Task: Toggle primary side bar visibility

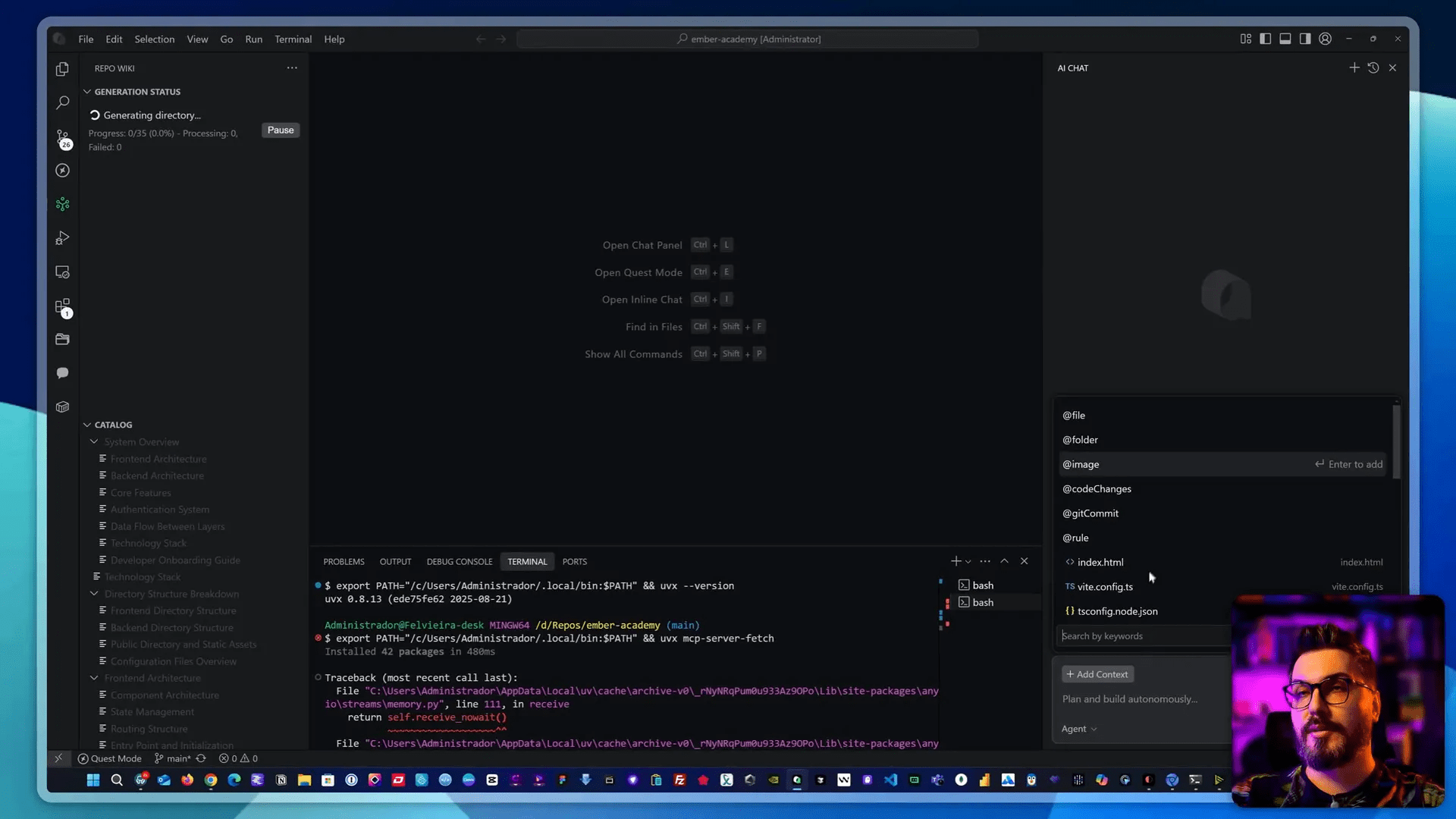Action: (x=1265, y=39)
